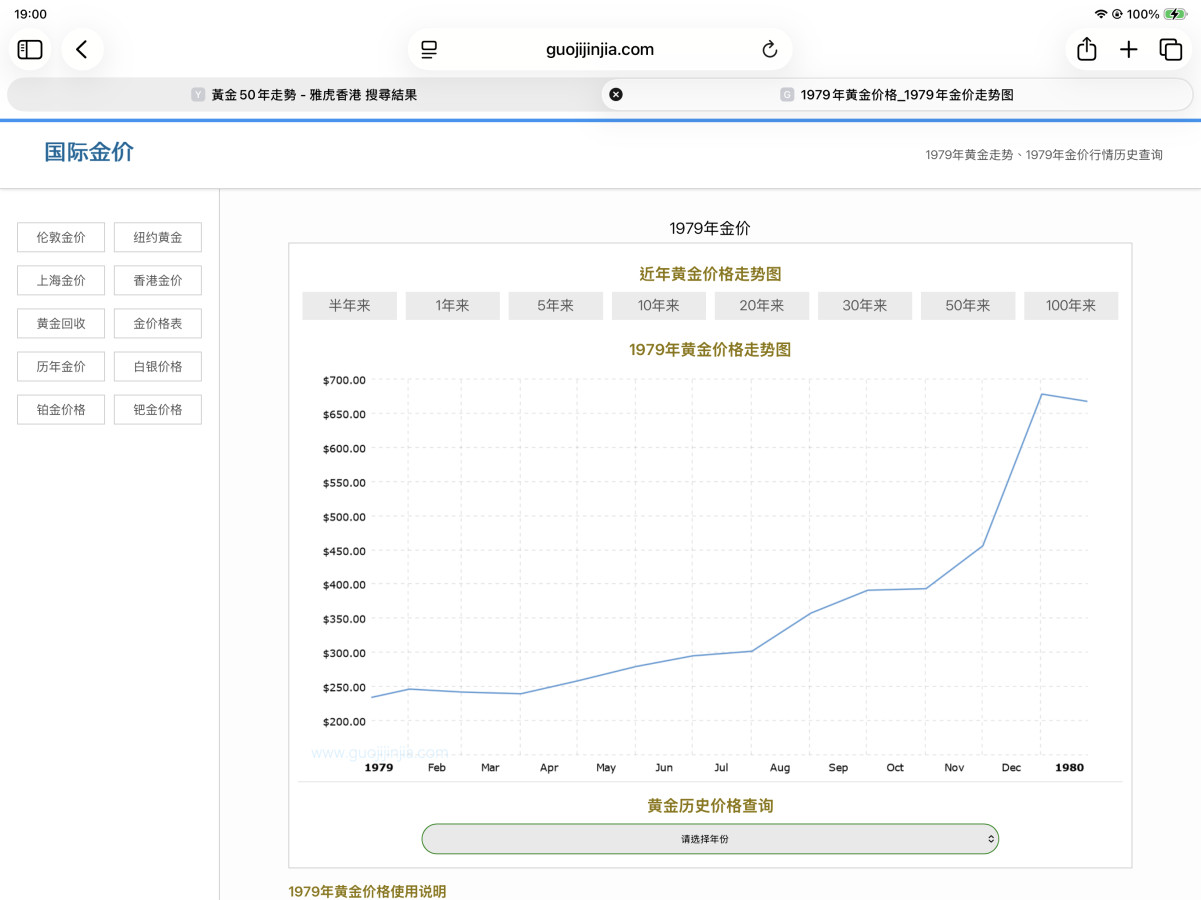Click the 国际金价 site logo

(x=89, y=152)
